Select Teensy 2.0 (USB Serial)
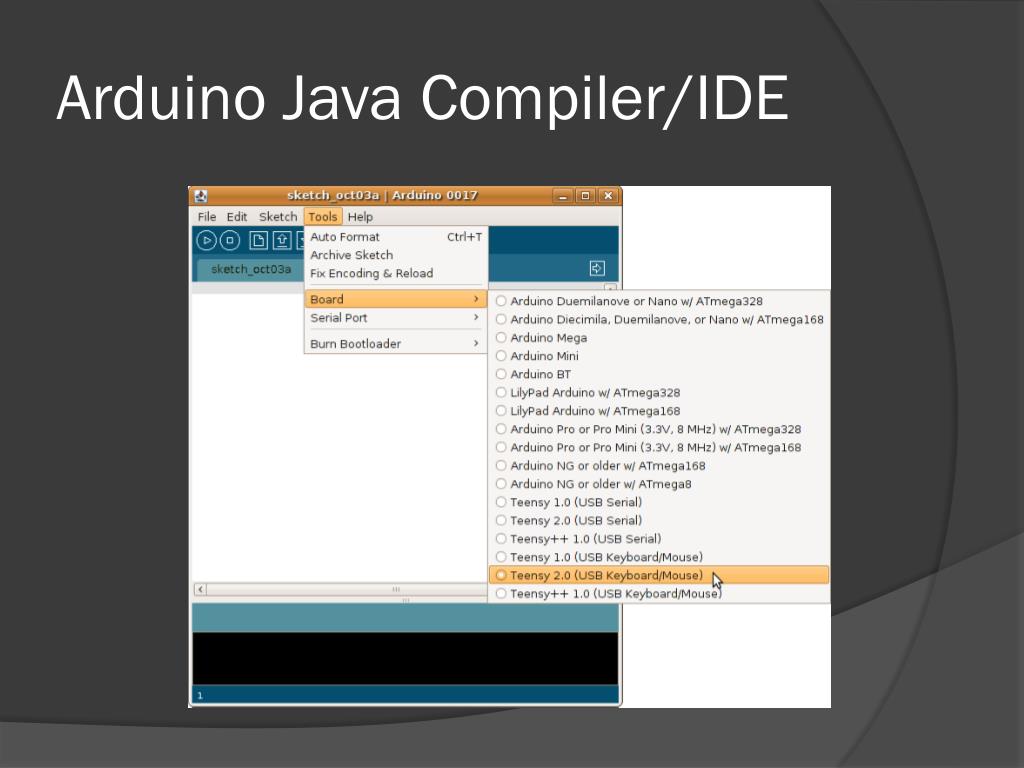The width and height of the screenshot is (1024, 768). (x=660, y=520)
